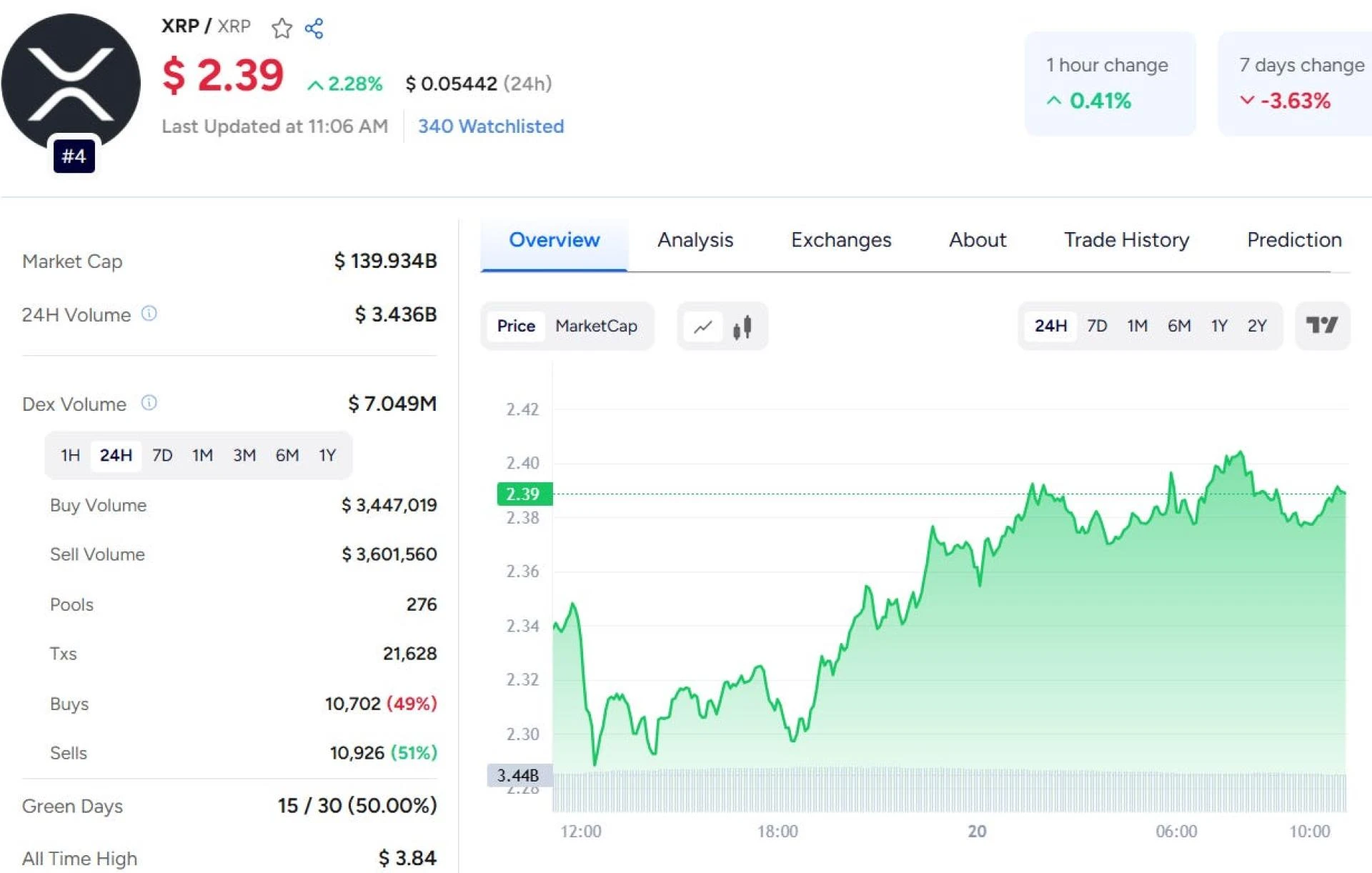Toggle chart to MarketCap view
The width and height of the screenshot is (1372, 873).
tap(596, 326)
